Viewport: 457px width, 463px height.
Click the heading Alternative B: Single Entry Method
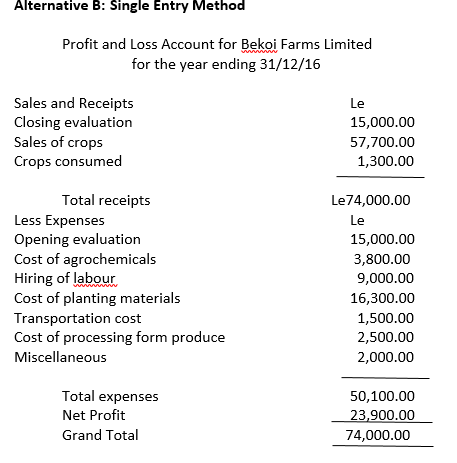pyautogui.click(x=129, y=6)
